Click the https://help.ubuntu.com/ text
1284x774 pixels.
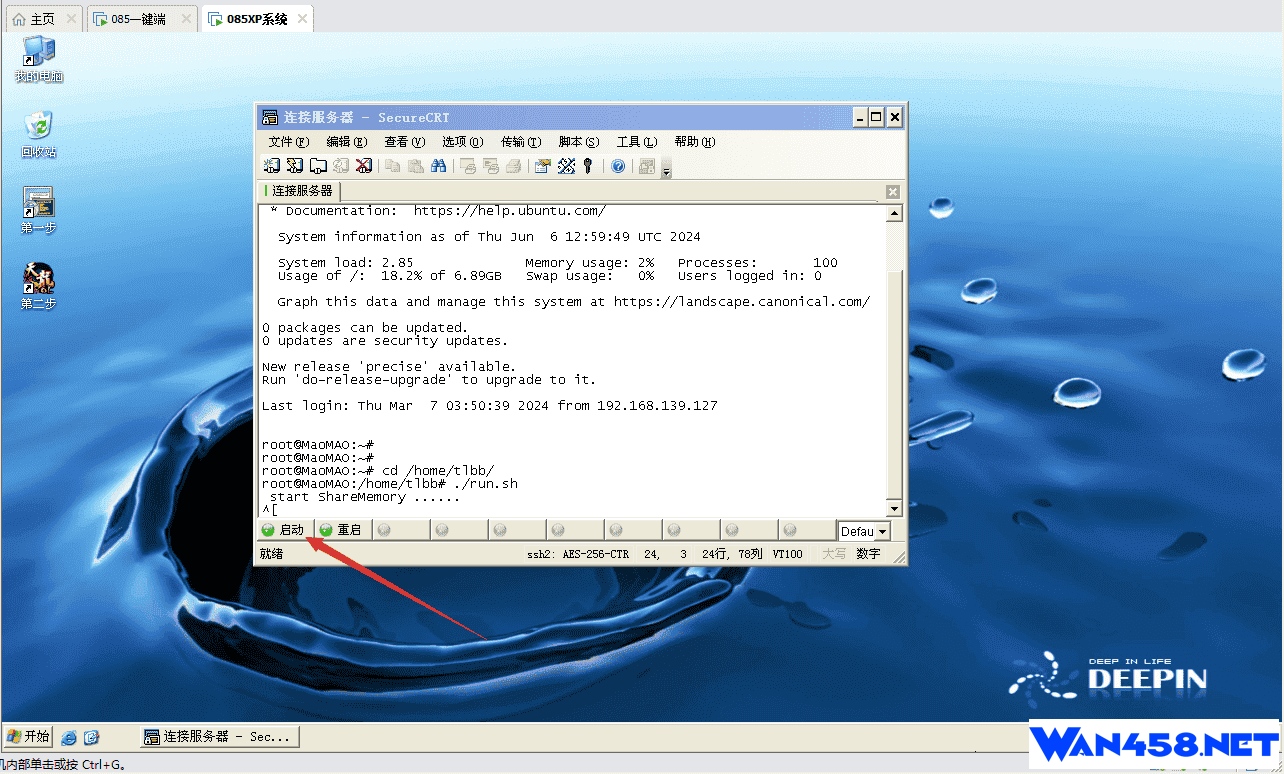click(509, 211)
